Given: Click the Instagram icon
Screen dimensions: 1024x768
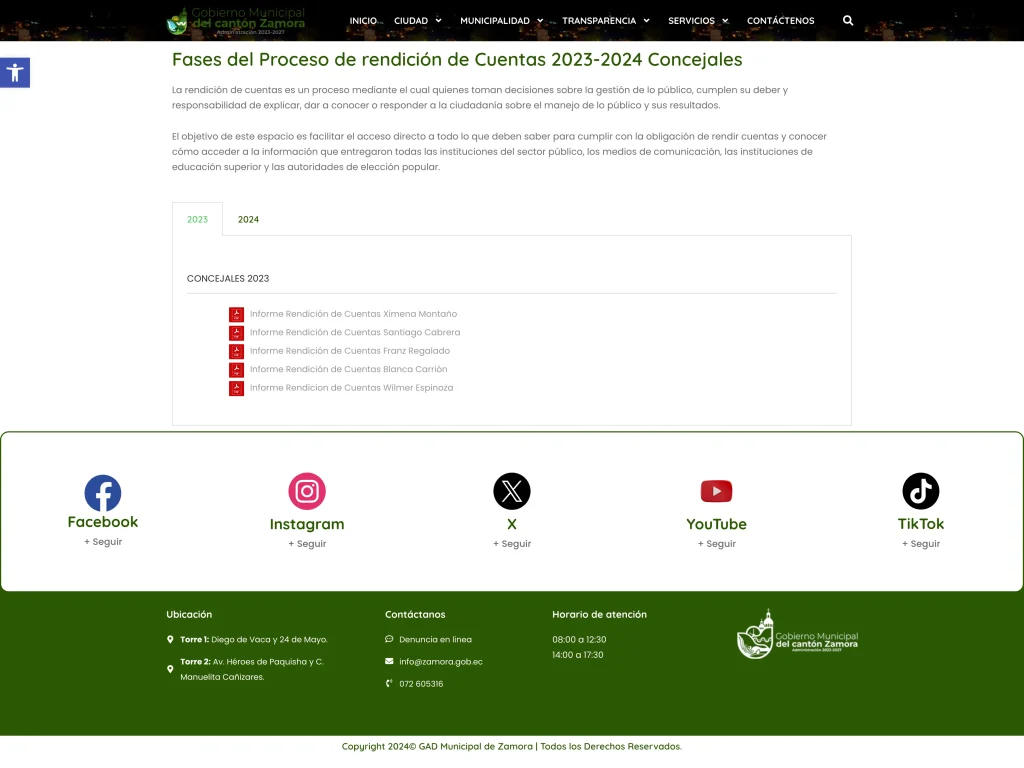Looking at the screenshot, I should tap(307, 491).
